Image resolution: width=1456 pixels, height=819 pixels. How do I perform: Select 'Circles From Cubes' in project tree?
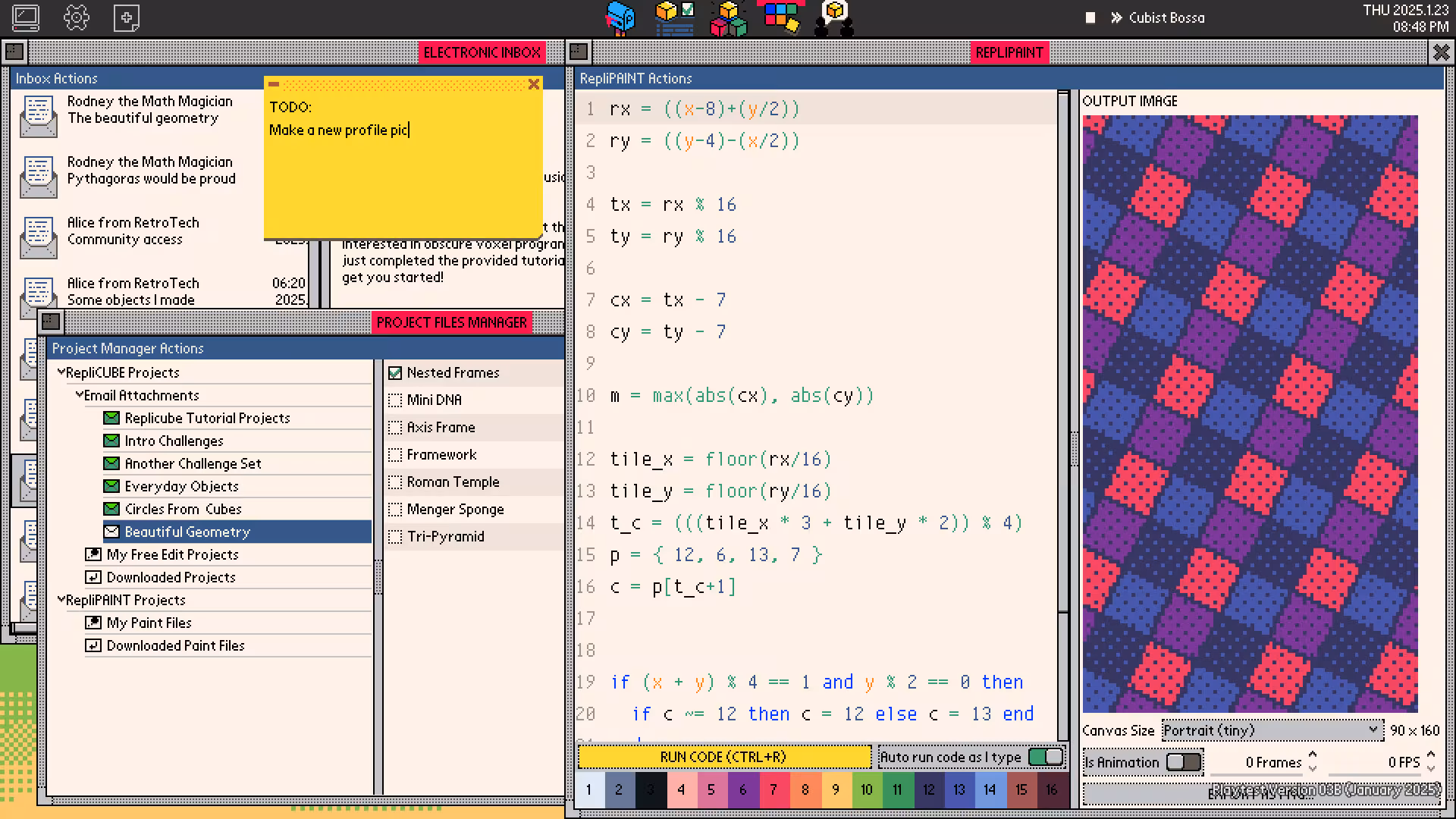[x=183, y=509]
